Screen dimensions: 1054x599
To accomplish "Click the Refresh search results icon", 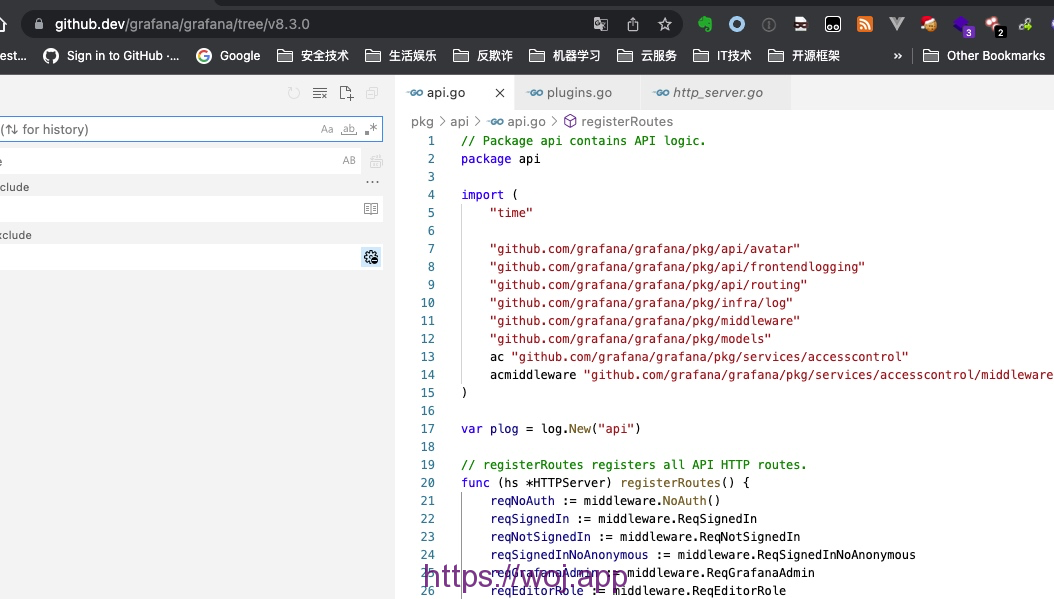I will point(294,93).
